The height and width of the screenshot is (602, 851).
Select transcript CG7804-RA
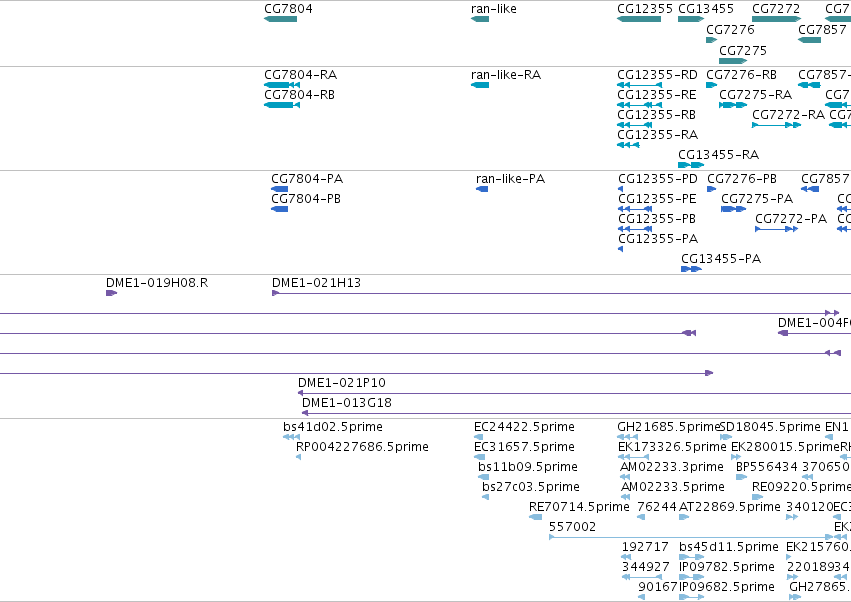click(x=301, y=74)
